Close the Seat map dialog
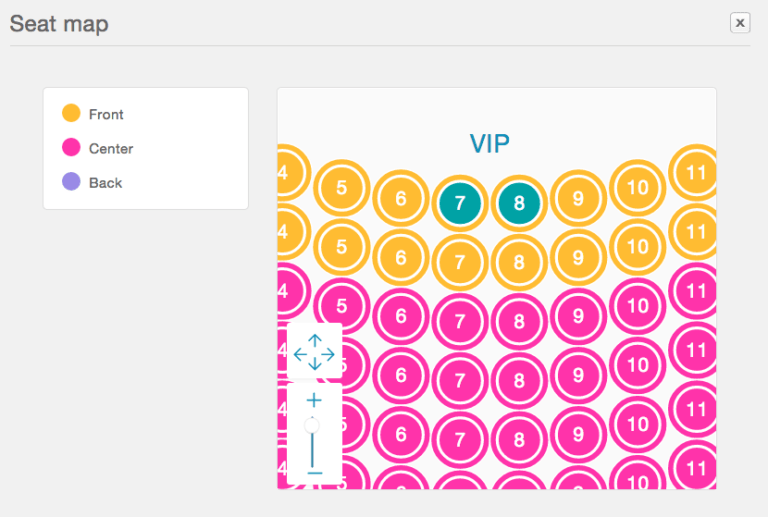 [740, 22]
